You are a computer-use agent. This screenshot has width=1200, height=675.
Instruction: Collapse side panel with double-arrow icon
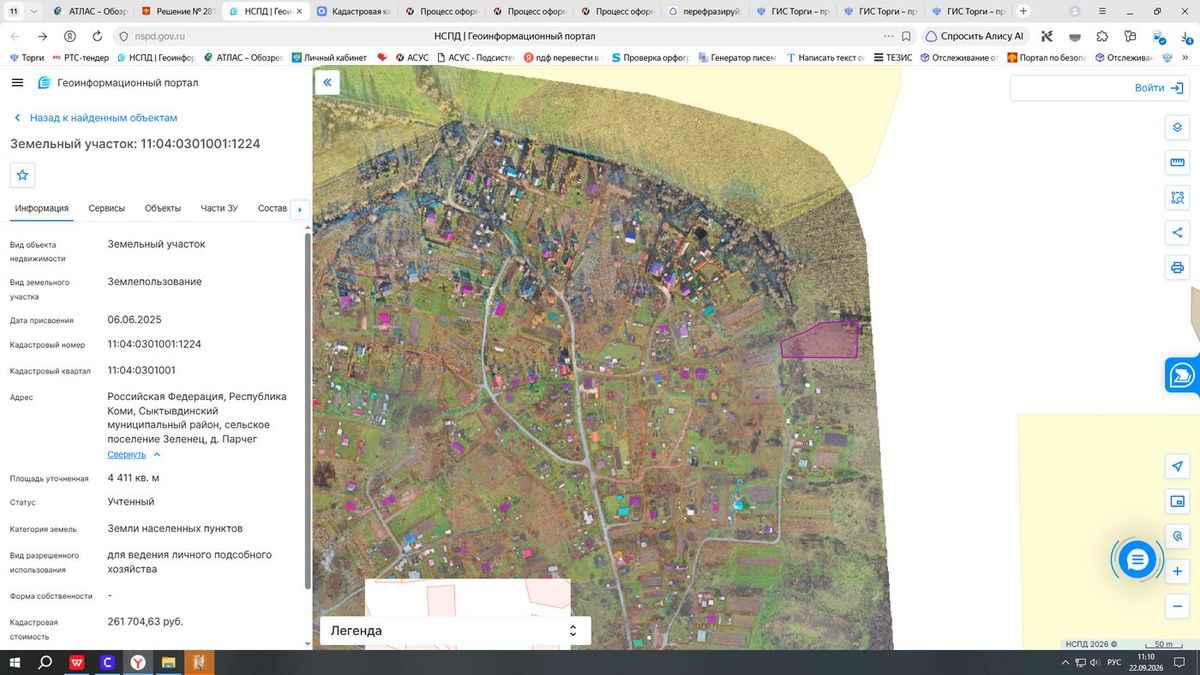327,83
